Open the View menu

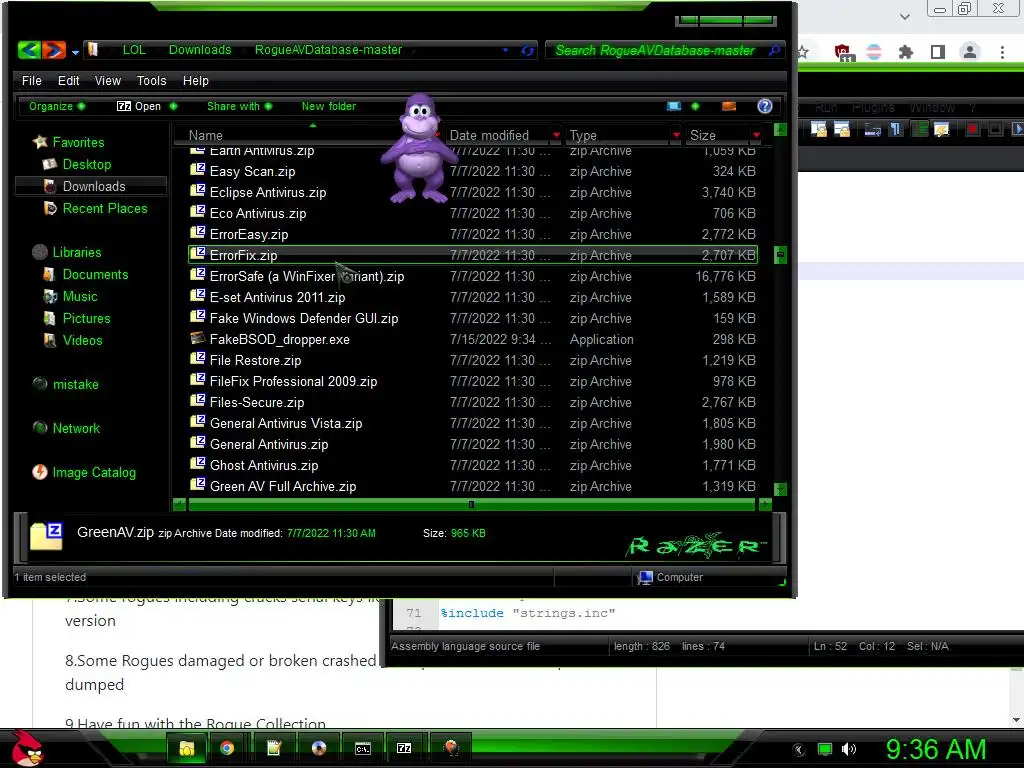pyautogui.click(x=108, y=80)
